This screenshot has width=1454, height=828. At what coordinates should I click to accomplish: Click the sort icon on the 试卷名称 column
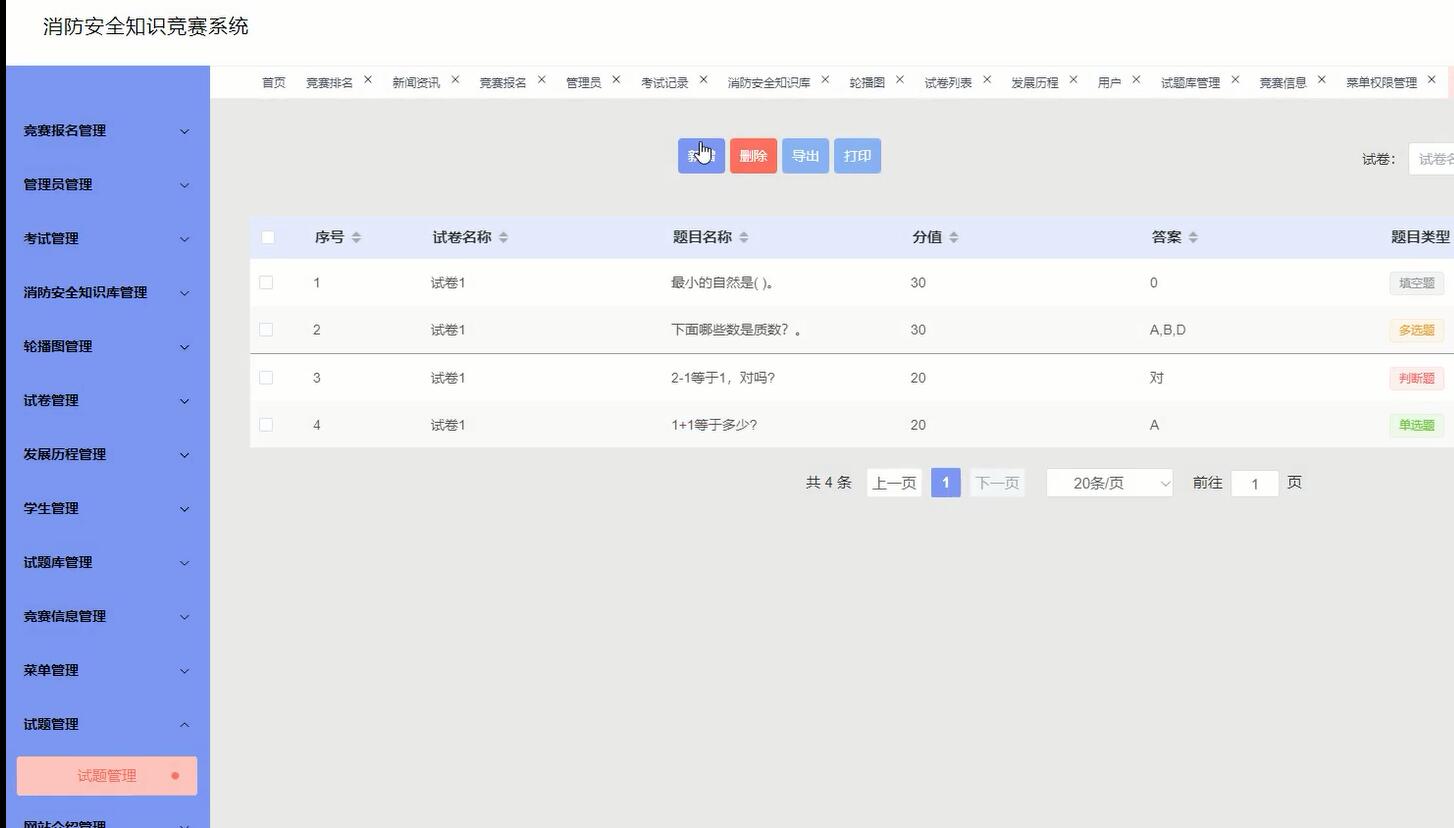(504, 237)
